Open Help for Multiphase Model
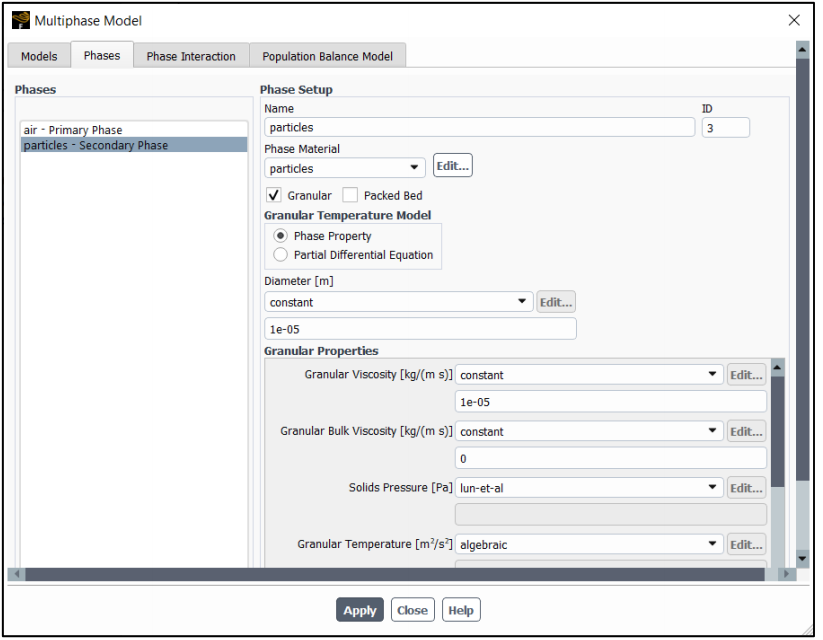The width and height of the screenshot is (823, 640). pyautogui.click(x=461, y=610)
